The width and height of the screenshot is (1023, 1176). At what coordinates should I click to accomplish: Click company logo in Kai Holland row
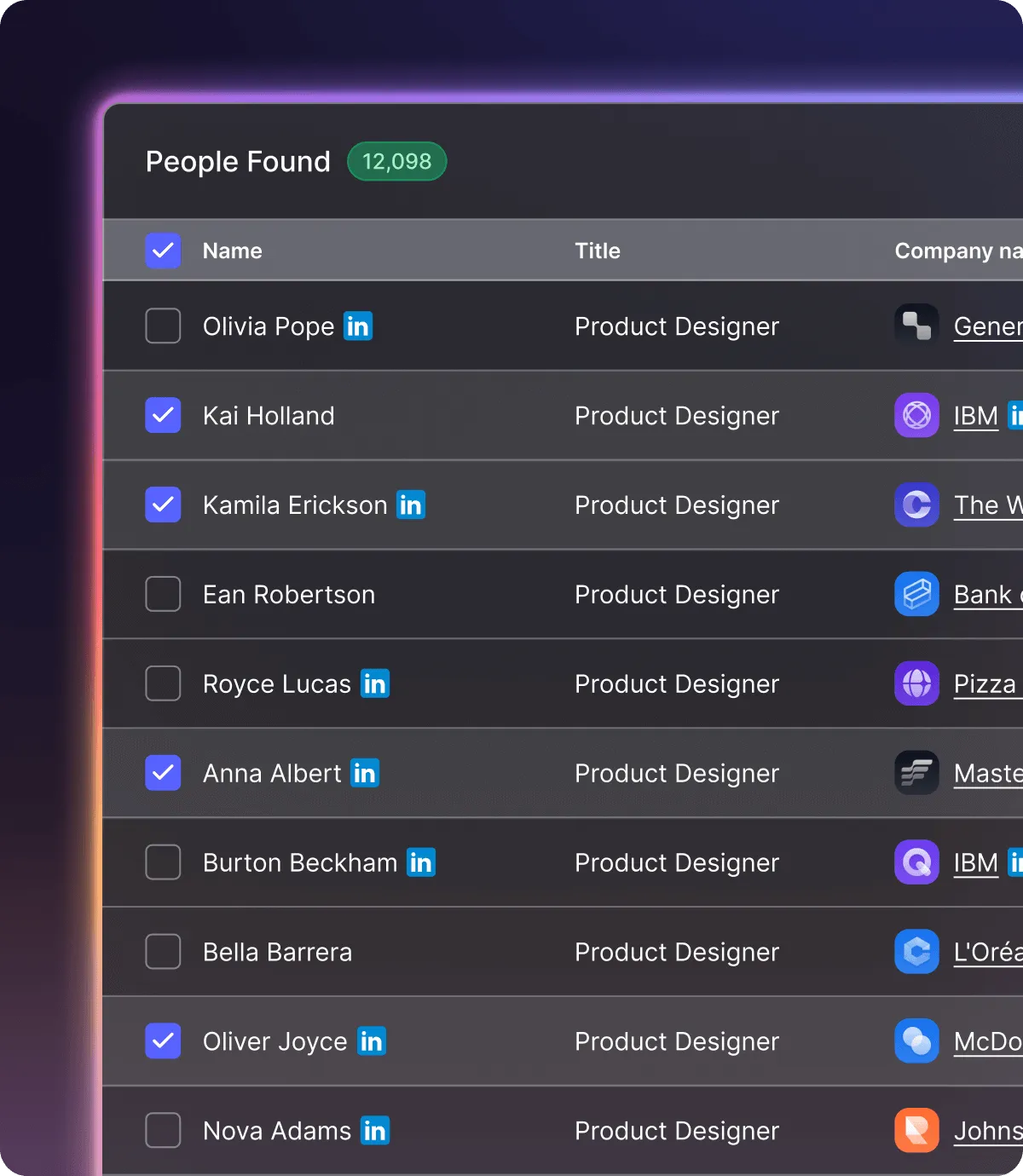click(x=916, y=415)
